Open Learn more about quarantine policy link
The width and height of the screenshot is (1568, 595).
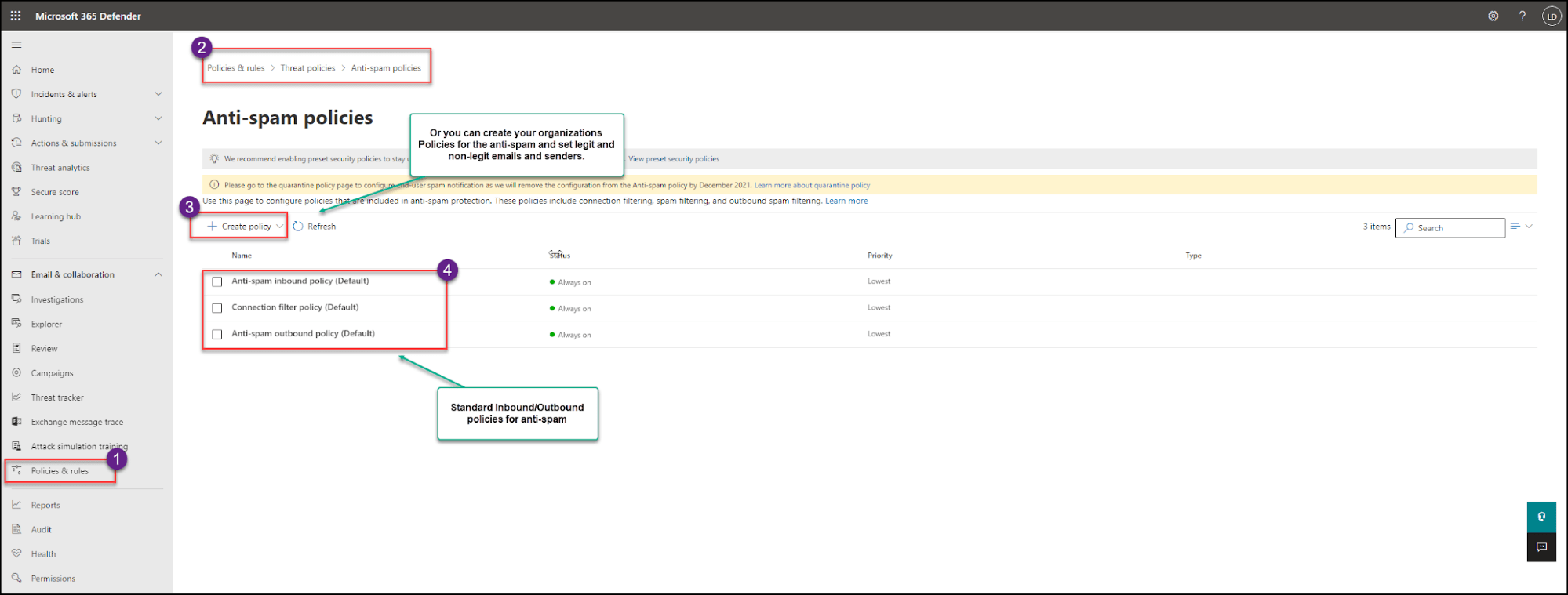click(812, 186)
